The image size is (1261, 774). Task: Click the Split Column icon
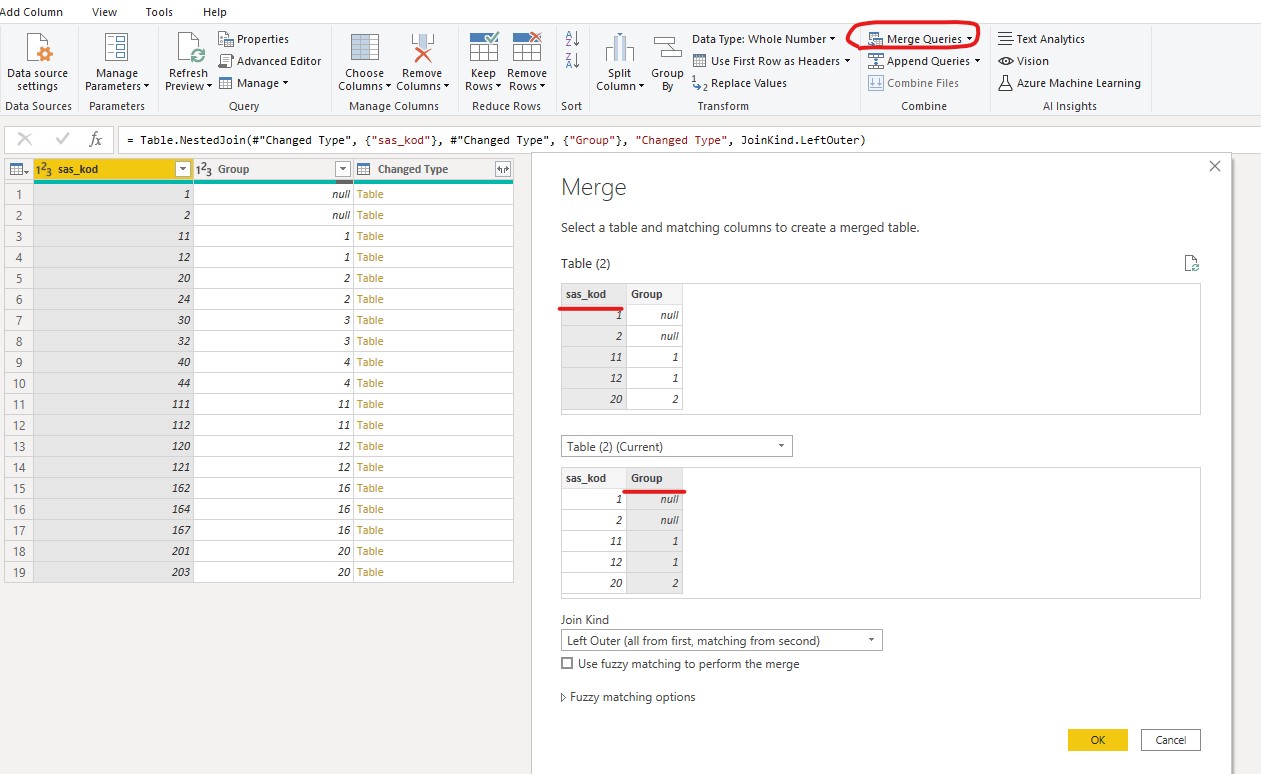(x=619, y=48)
